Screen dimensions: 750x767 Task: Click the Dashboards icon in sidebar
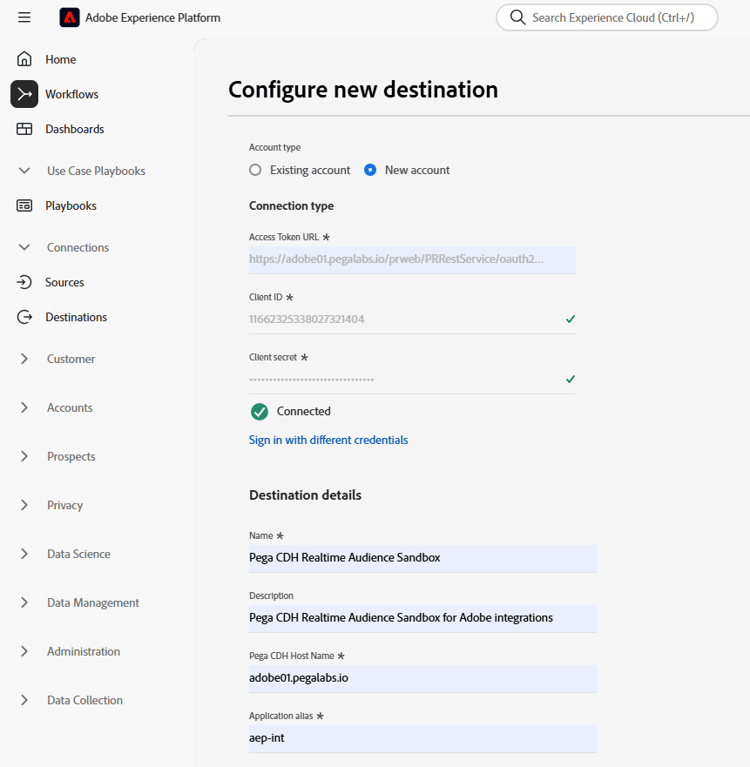(x=24, y=129)
